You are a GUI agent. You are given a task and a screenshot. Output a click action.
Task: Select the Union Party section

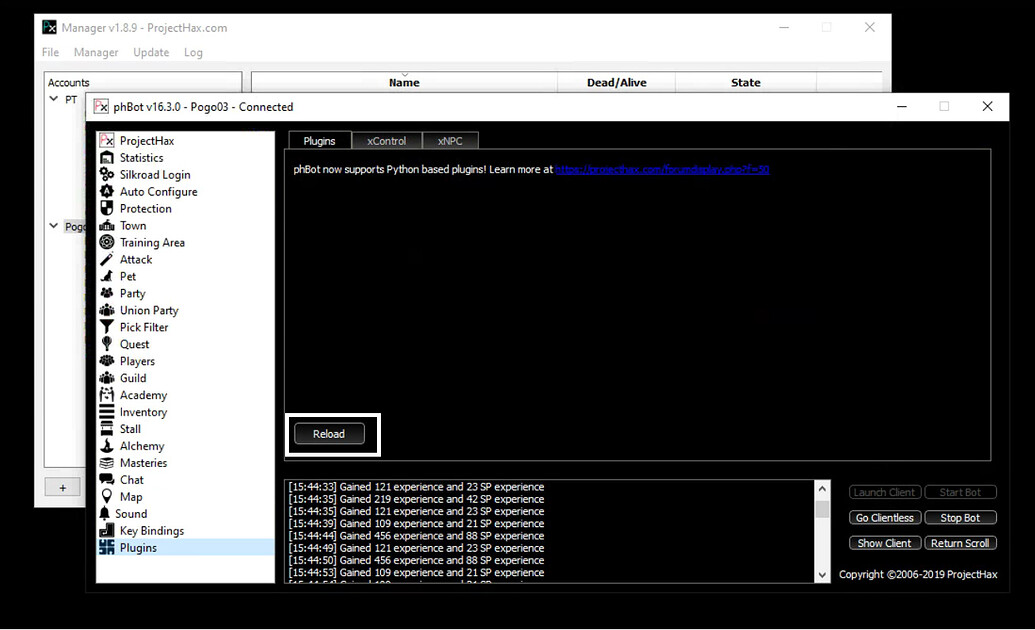coord(147,310)
